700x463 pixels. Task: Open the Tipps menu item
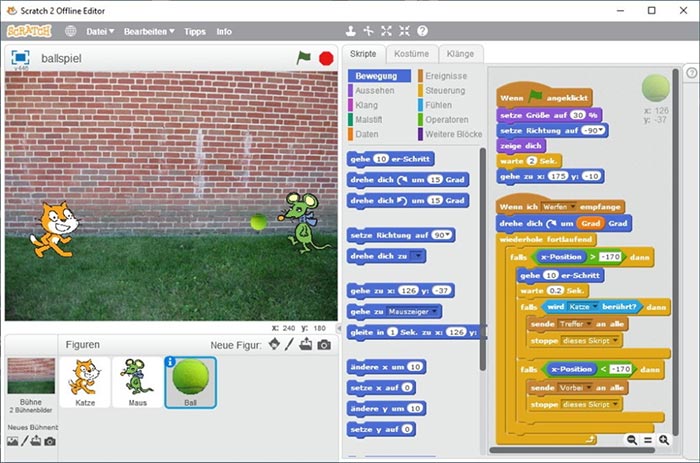pyautogui.click(x=195, y=32)
